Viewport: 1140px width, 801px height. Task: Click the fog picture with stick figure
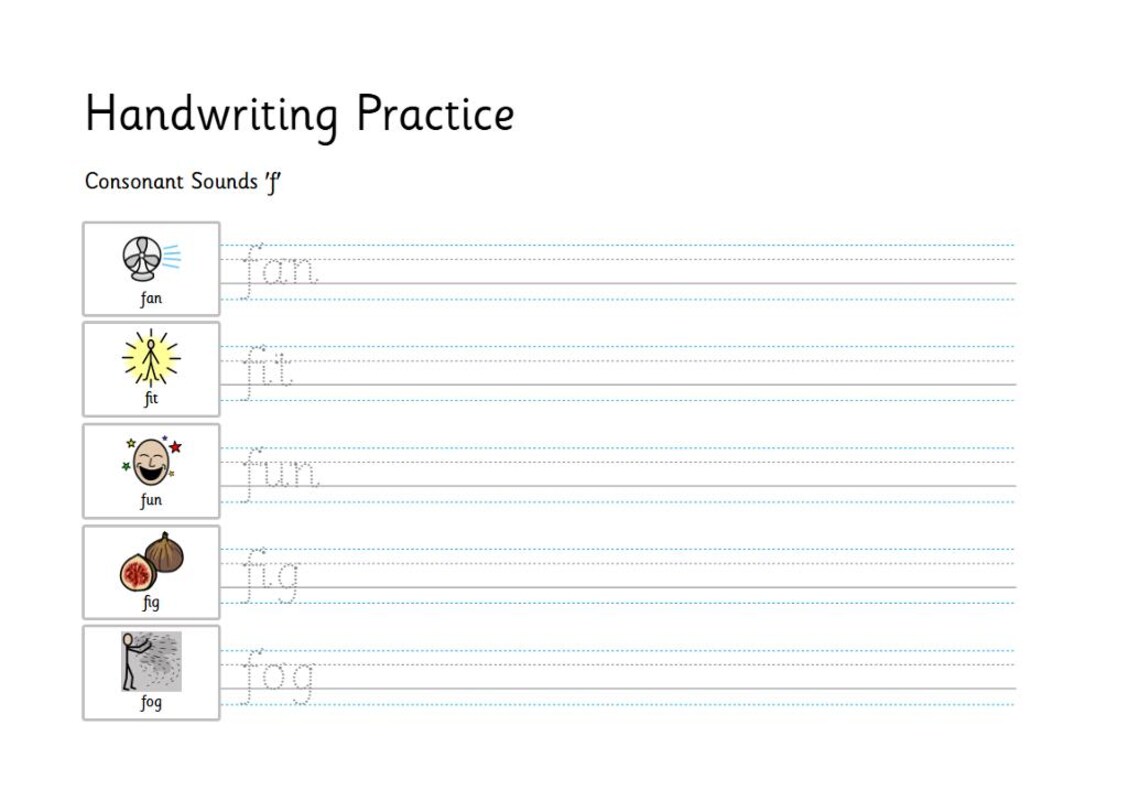tap(151, 661)
